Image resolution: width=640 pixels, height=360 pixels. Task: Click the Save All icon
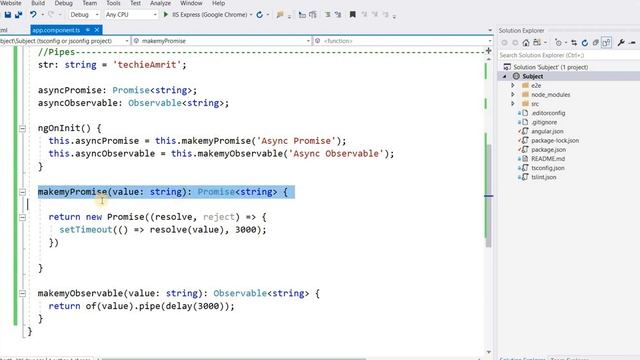(18, 15)
